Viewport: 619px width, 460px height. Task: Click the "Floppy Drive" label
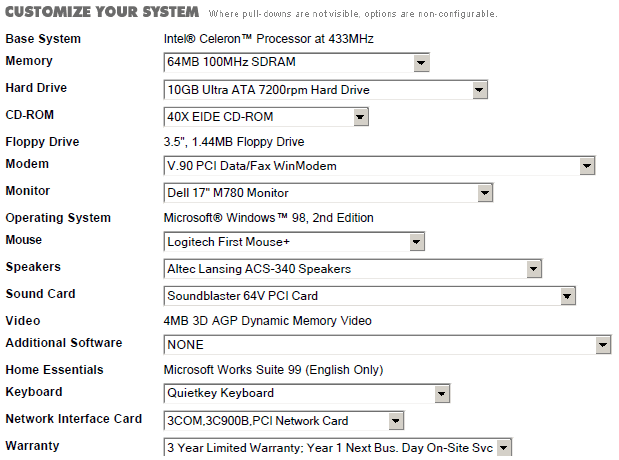[x=42, y=142]
